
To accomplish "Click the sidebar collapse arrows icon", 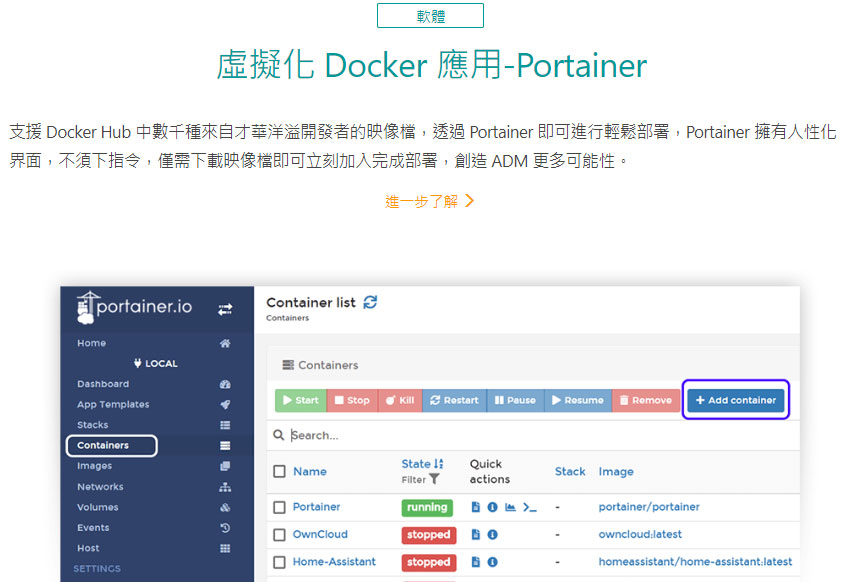I will pos(225,310).
